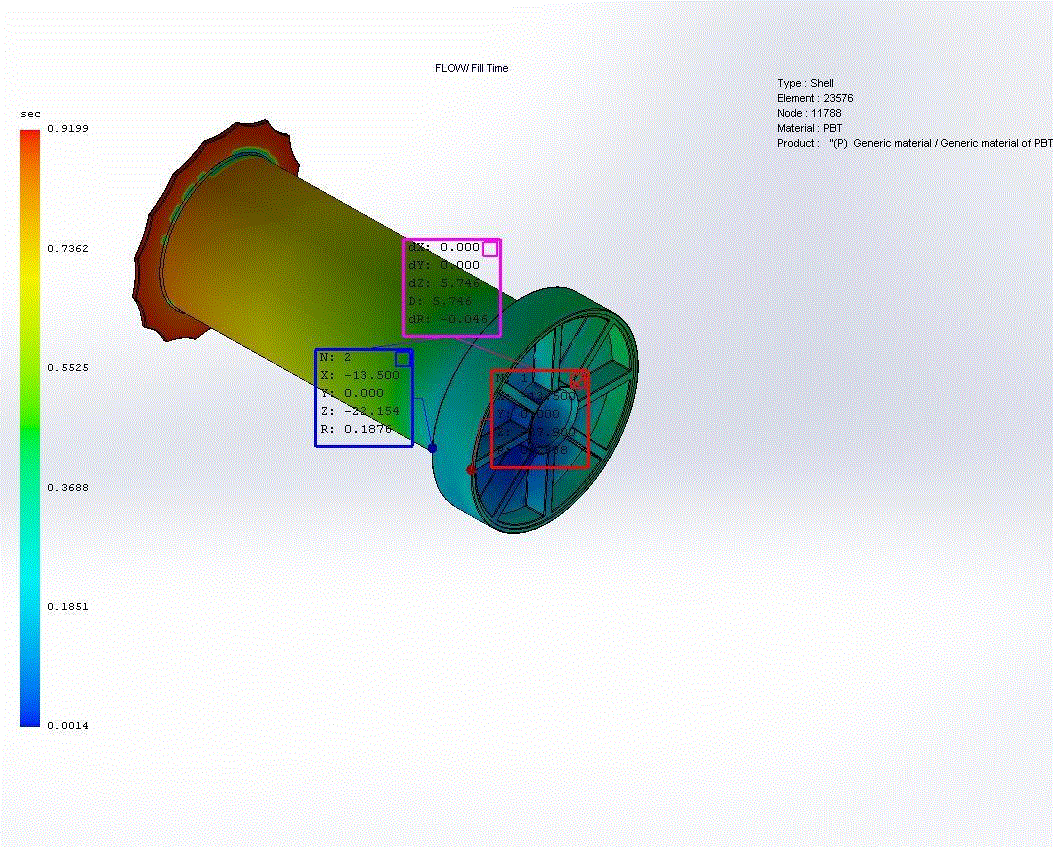Click the Material : PBT info line
Image resolution: width=1053 pixels, height=847 pixels.
pos(809,128)
